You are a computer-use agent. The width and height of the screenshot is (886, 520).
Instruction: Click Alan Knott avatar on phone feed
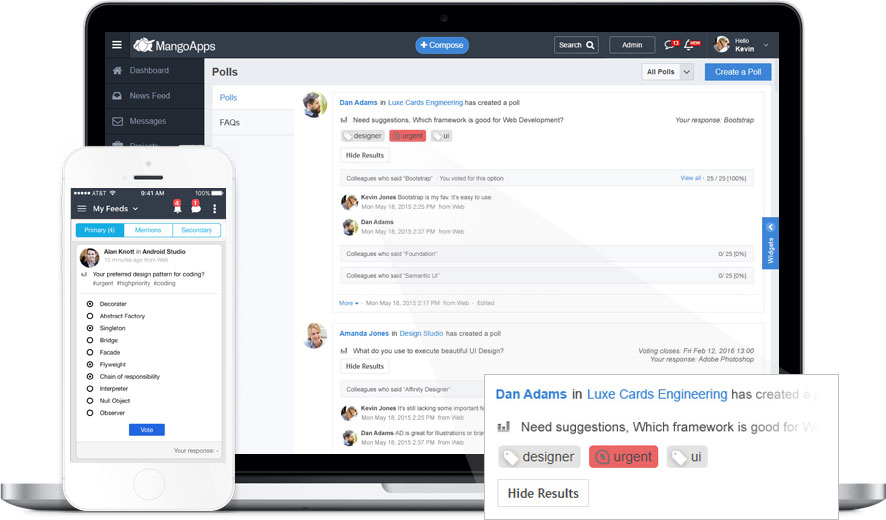coord(89,258)
